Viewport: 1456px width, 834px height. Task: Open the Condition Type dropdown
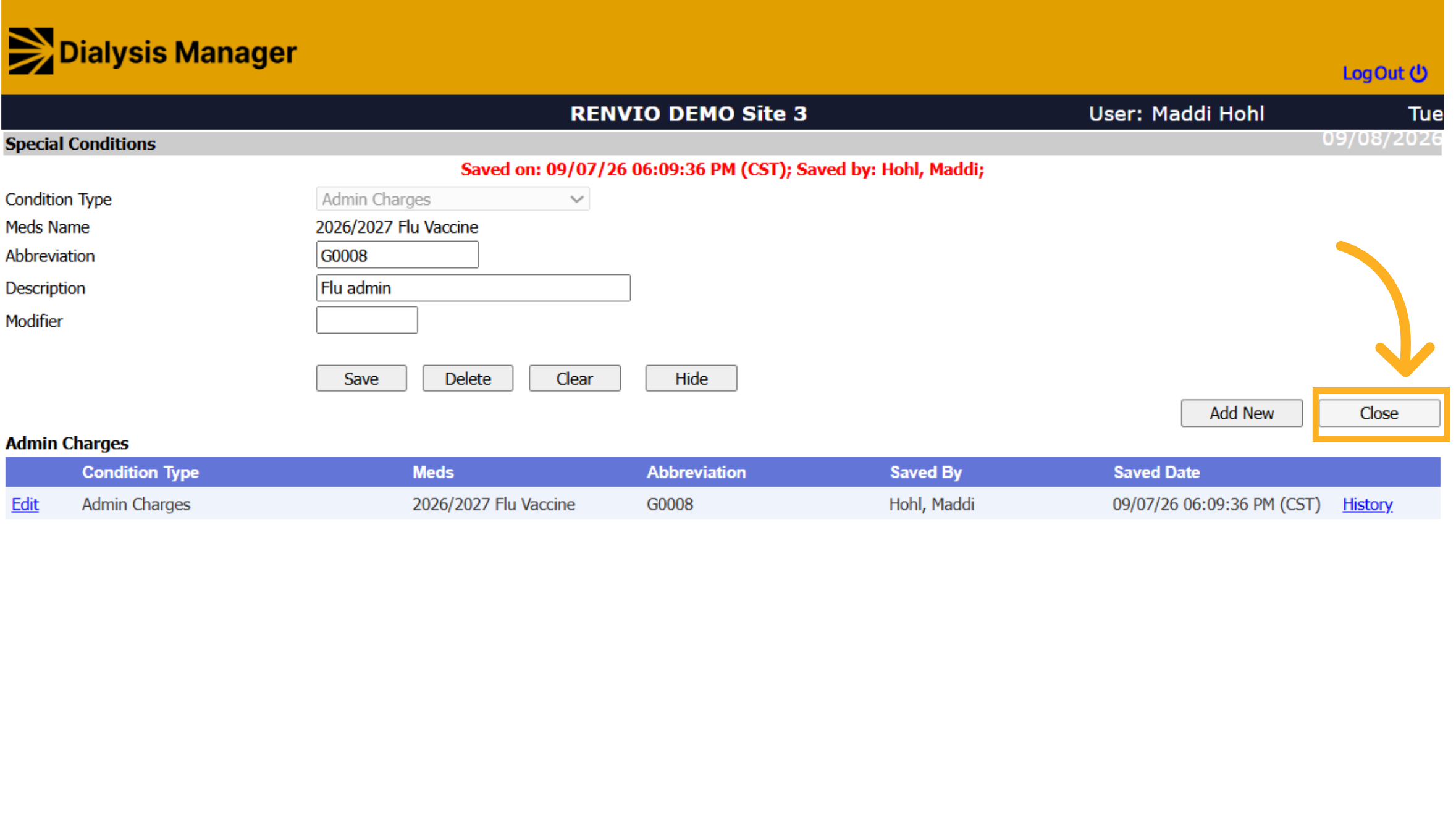[x=452, y=199]
